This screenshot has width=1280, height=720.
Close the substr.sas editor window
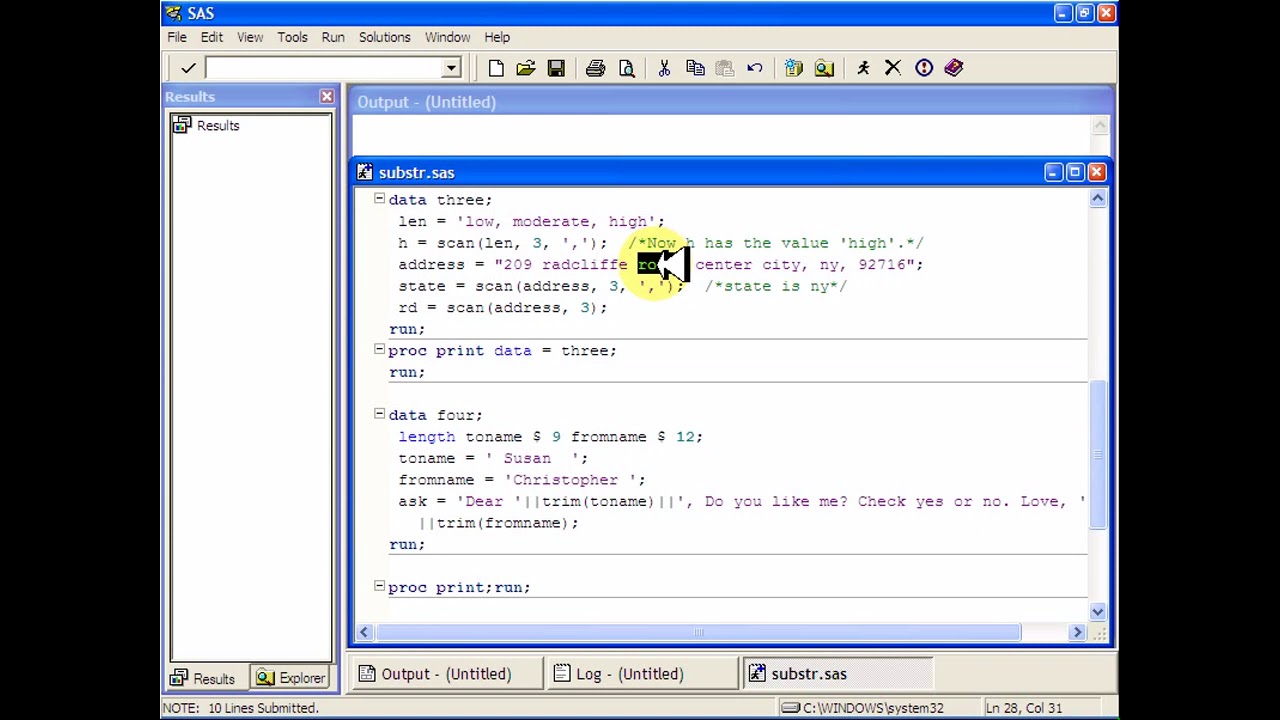[1096, 172]
